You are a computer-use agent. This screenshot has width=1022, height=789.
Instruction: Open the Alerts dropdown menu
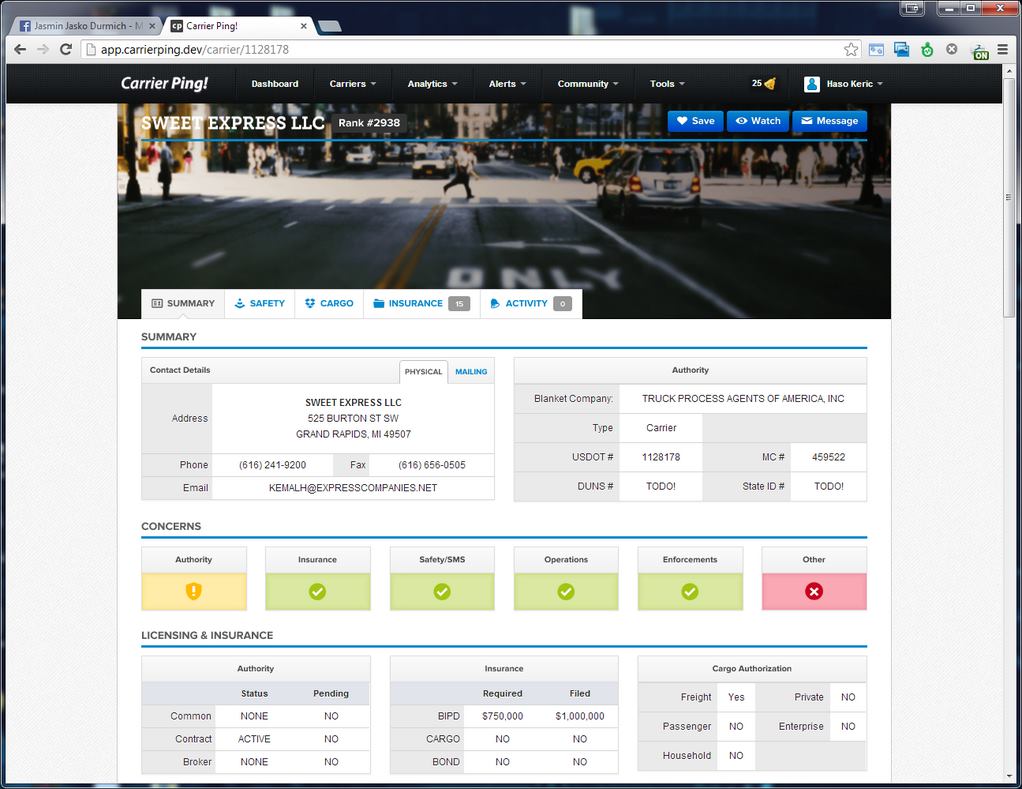pos(507,83)
